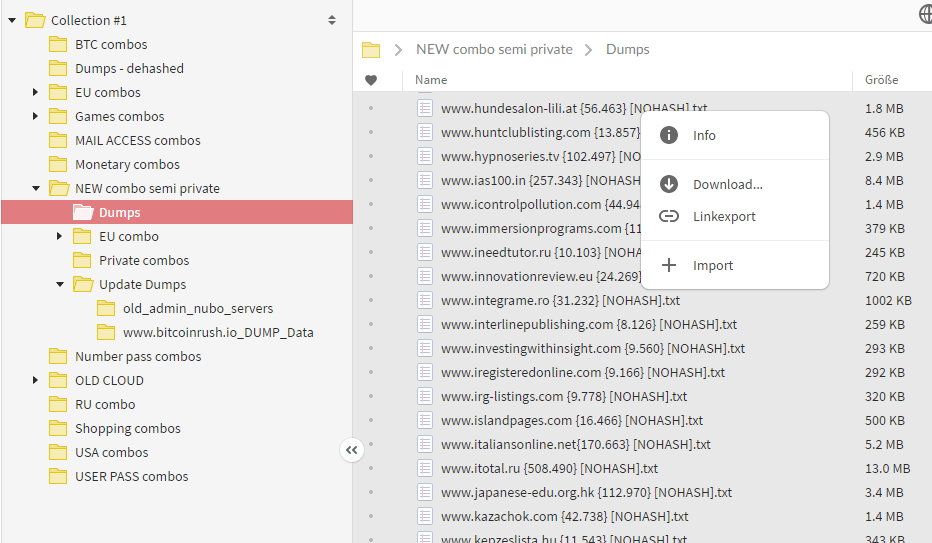Toggle favorite dot for www.islandpages.com

pyautogui.click(x=371, y=420)
